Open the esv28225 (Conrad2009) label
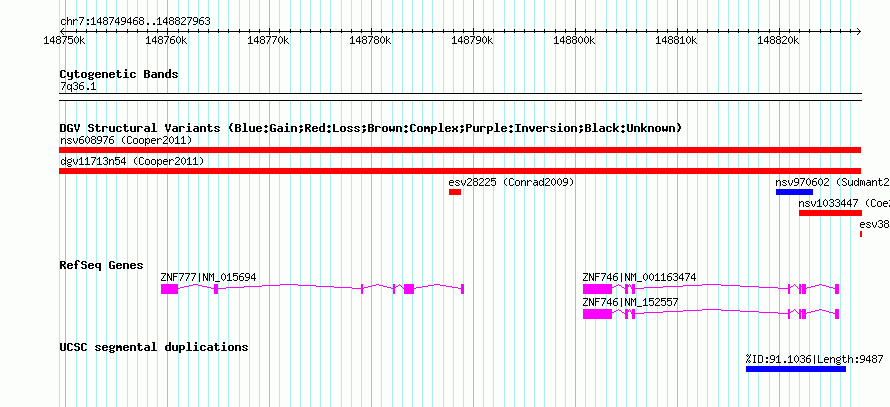This screenshot has height=407, width=890. pyautogui.click(x=511, y=182)
